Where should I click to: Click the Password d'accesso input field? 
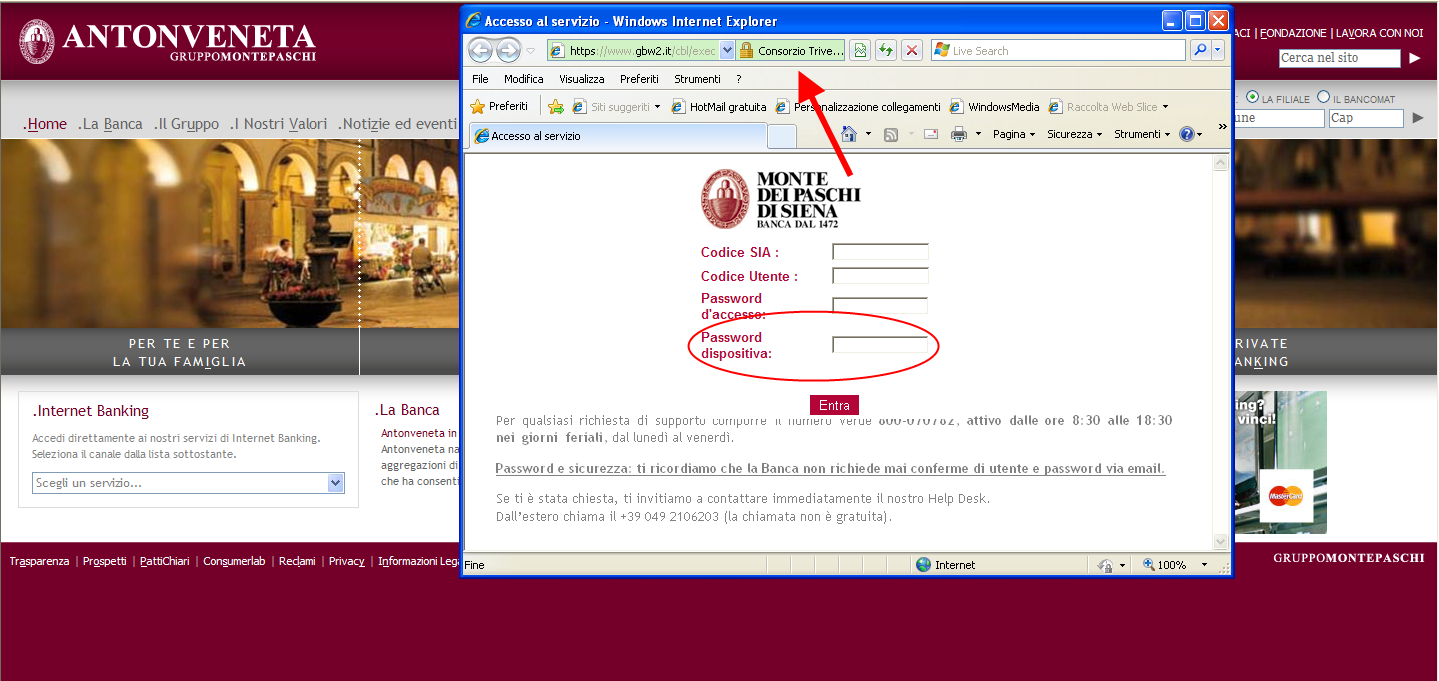[880, 306]
